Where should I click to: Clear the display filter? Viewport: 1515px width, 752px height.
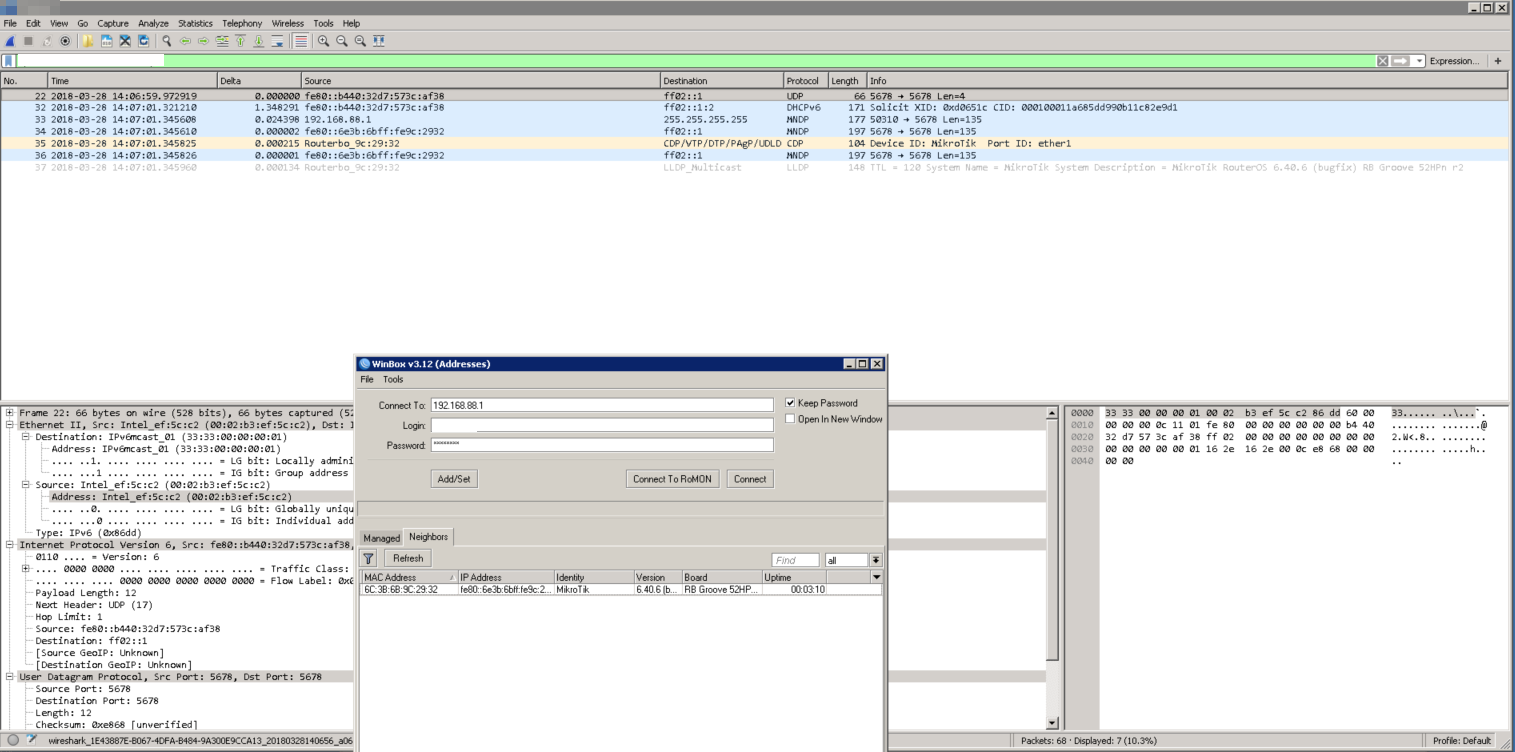pos(1383,61)
